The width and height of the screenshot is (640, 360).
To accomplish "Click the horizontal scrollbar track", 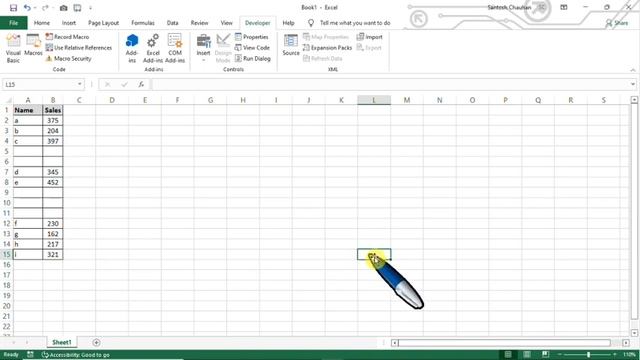I will click(504, 343).
